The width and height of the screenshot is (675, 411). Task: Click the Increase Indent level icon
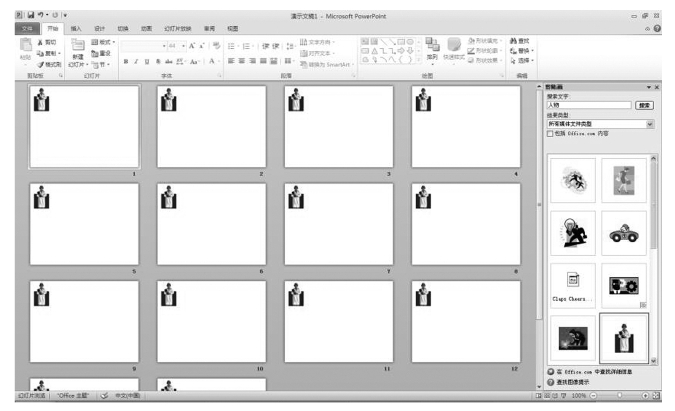(x=276, y=46)
